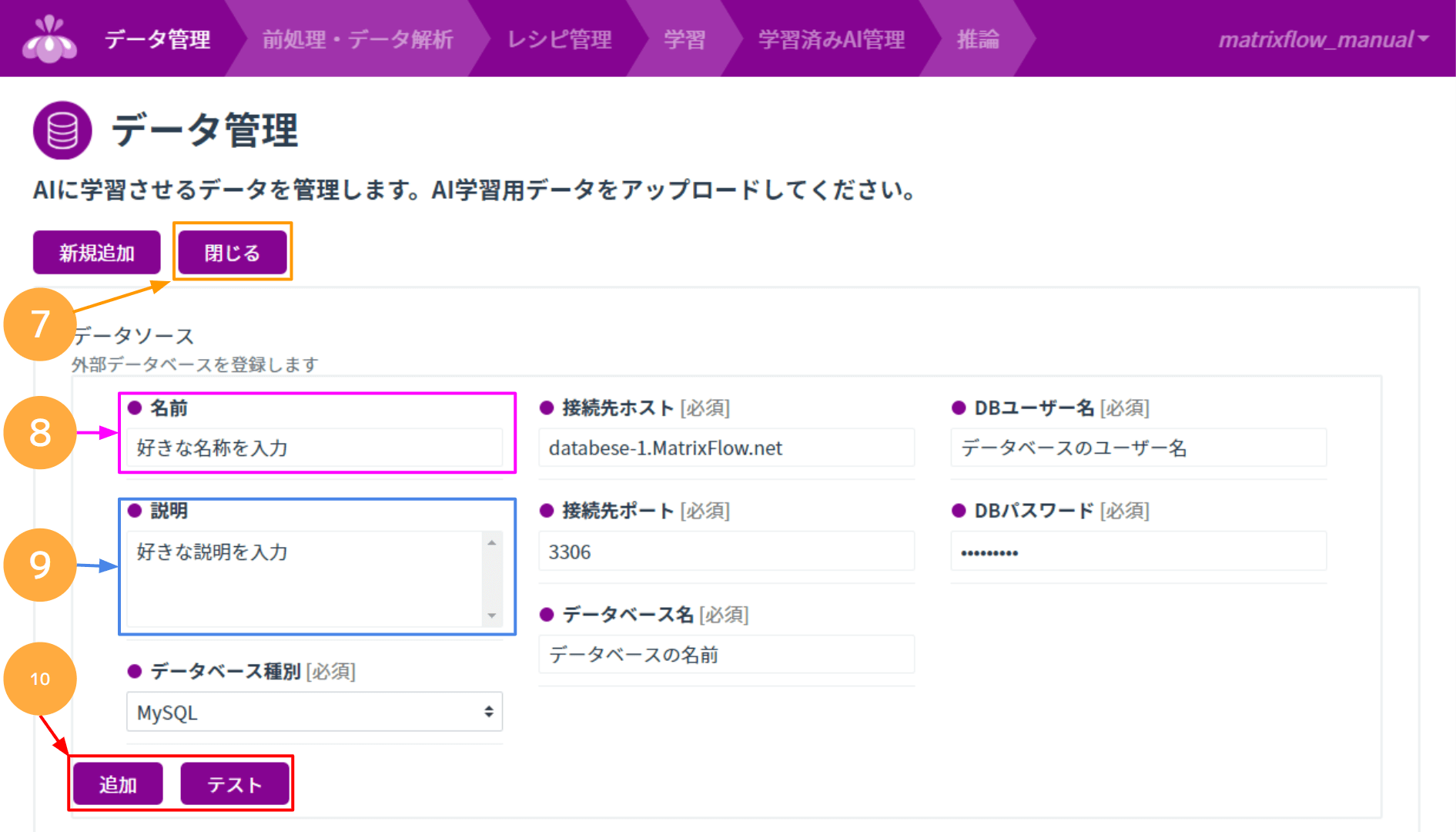1456x832 pixels.
Task: Click the データソース section heading
Action: [x=134, y=336]
